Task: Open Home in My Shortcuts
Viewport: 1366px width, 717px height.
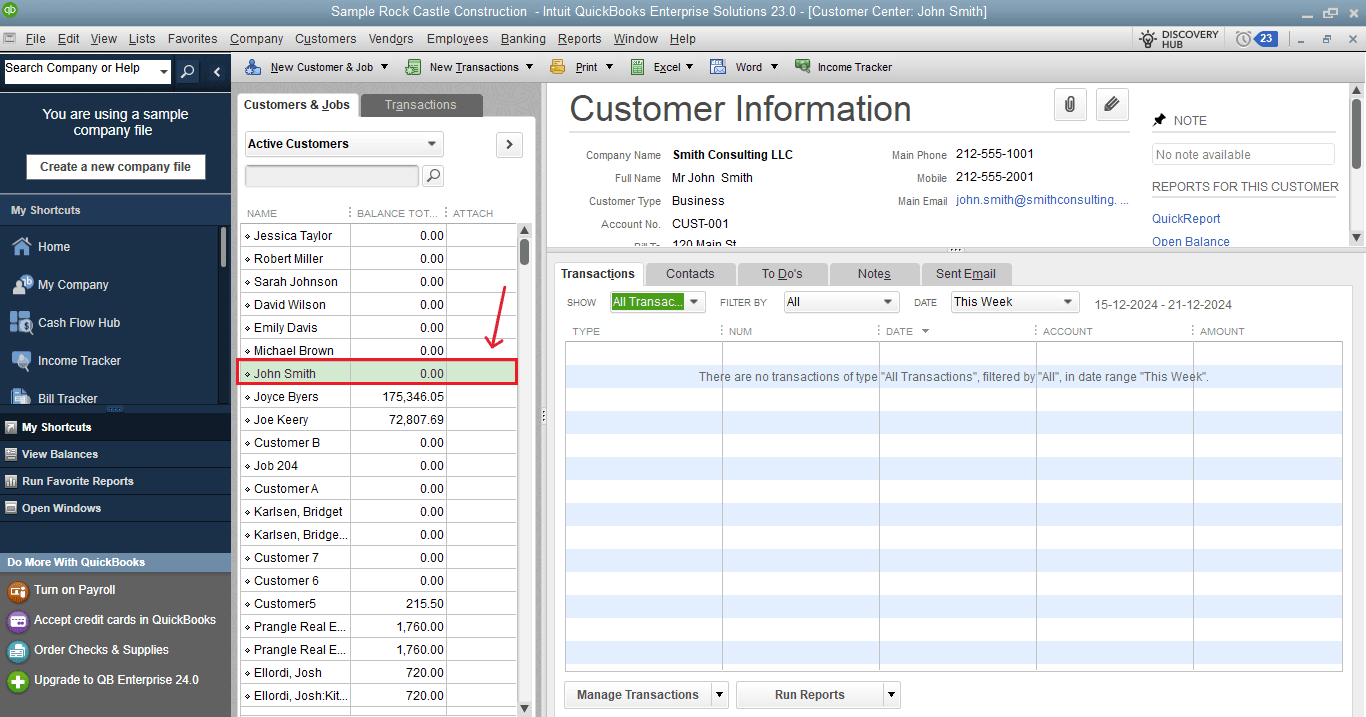Action: 54,247
